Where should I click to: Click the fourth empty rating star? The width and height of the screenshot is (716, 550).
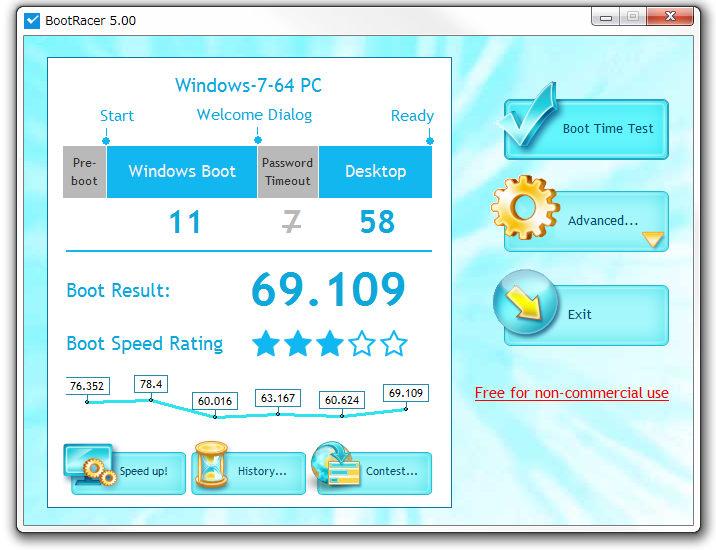(x=362, y=343)
